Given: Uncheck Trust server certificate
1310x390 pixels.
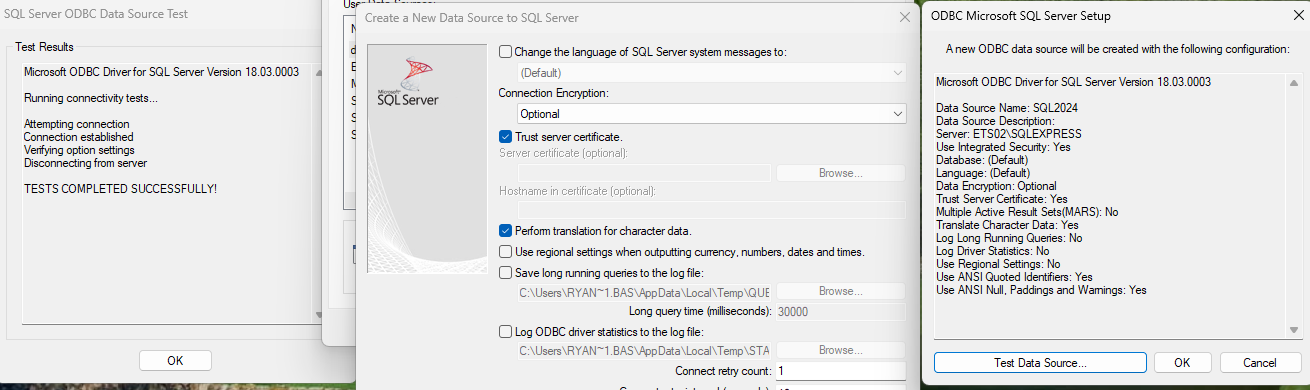Looking at the screenshot, I should [505, 136].
